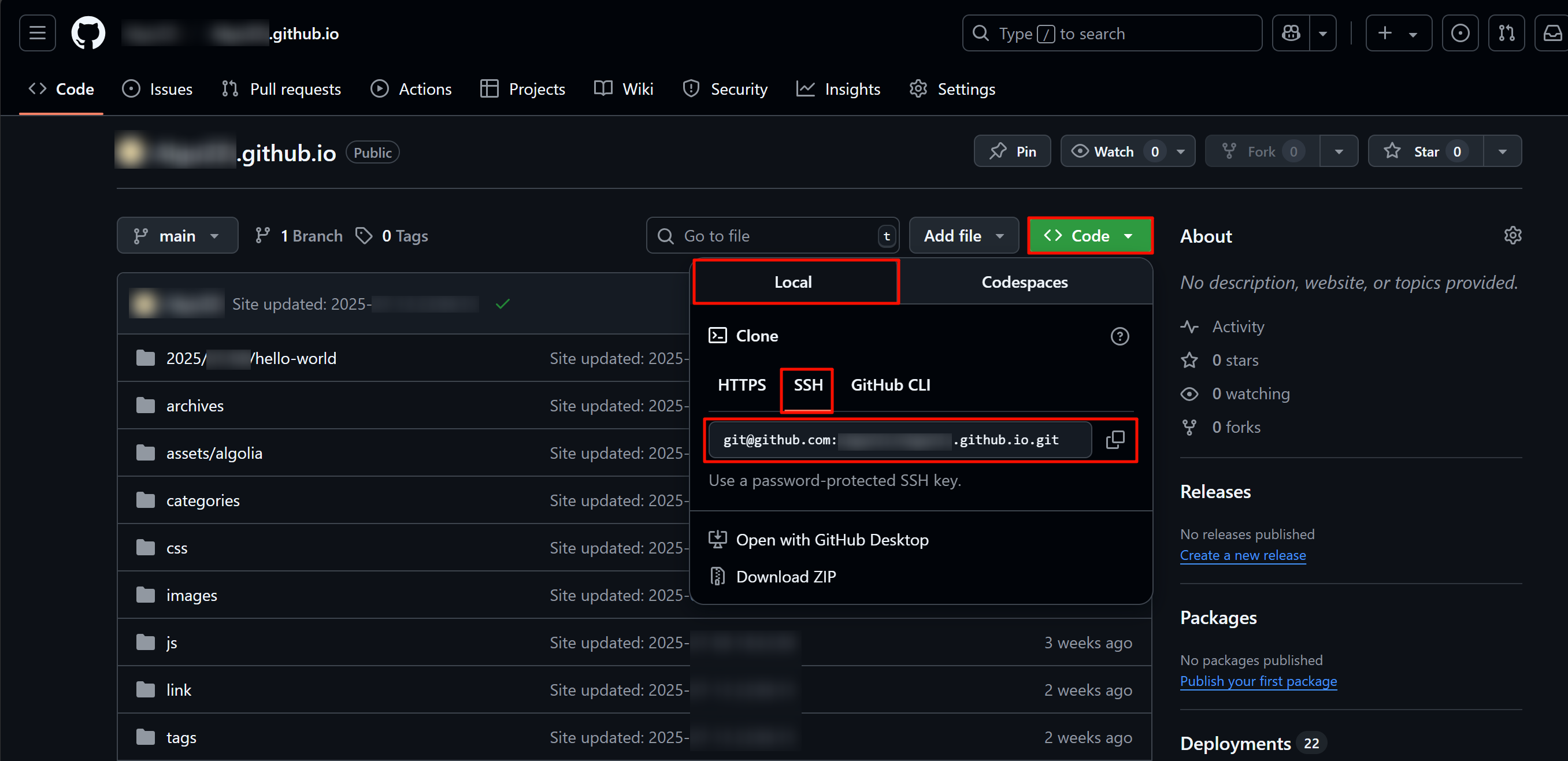1568x761 pixels.
Task: Open the categories folder
Action: point(203,501)
